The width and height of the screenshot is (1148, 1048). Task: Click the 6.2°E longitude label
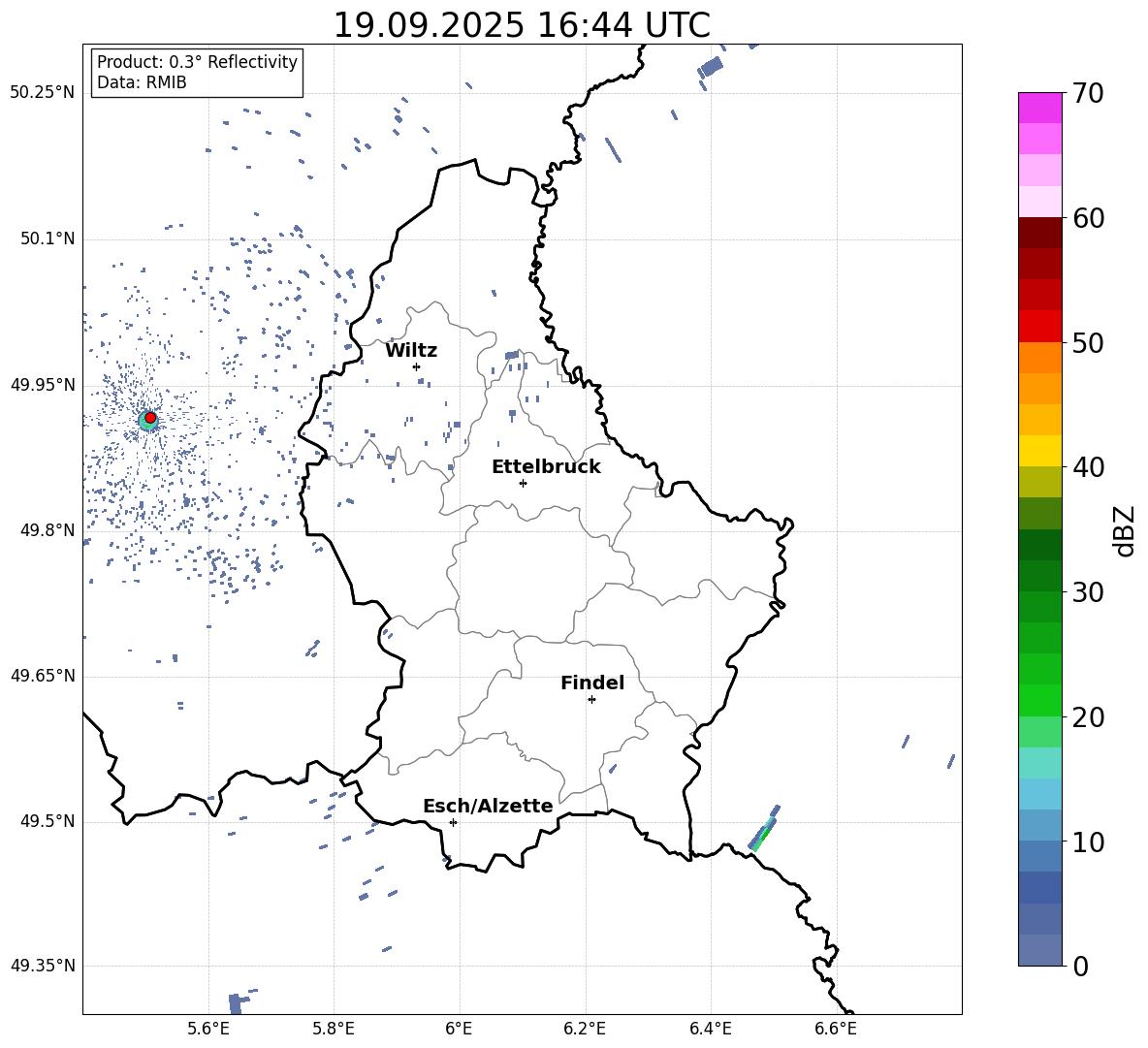(x=585, y=1029)
